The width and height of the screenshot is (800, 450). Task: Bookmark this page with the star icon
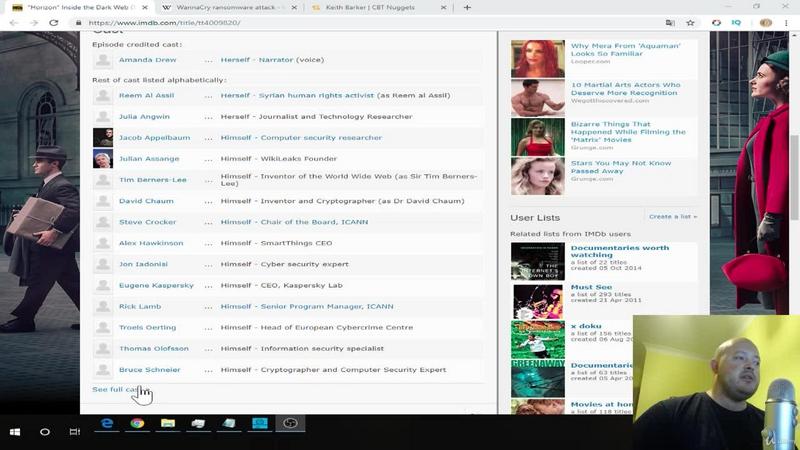click(x=690, y=23)
